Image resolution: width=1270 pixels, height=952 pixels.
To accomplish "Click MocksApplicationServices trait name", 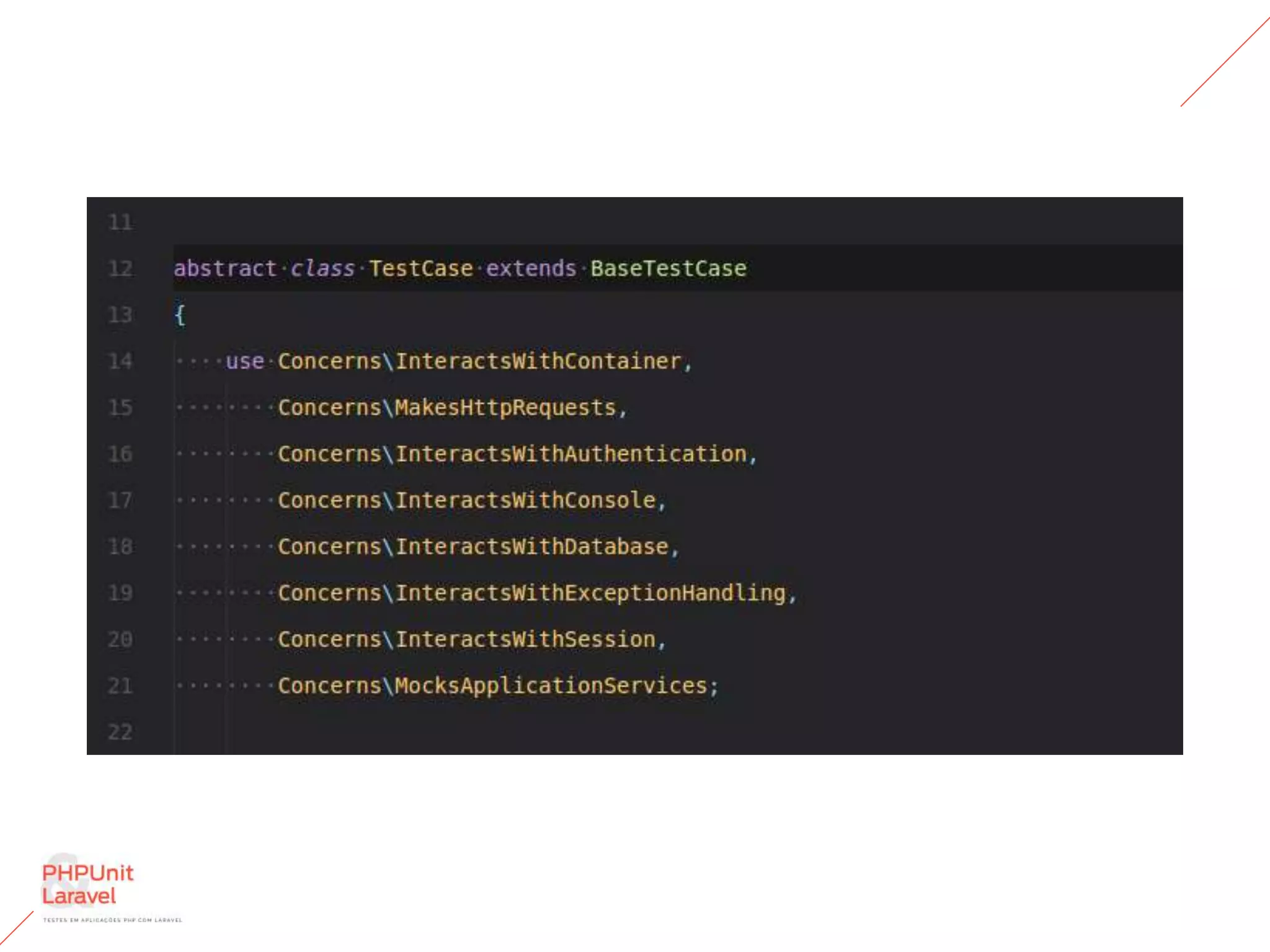I will tap(551, 686).
